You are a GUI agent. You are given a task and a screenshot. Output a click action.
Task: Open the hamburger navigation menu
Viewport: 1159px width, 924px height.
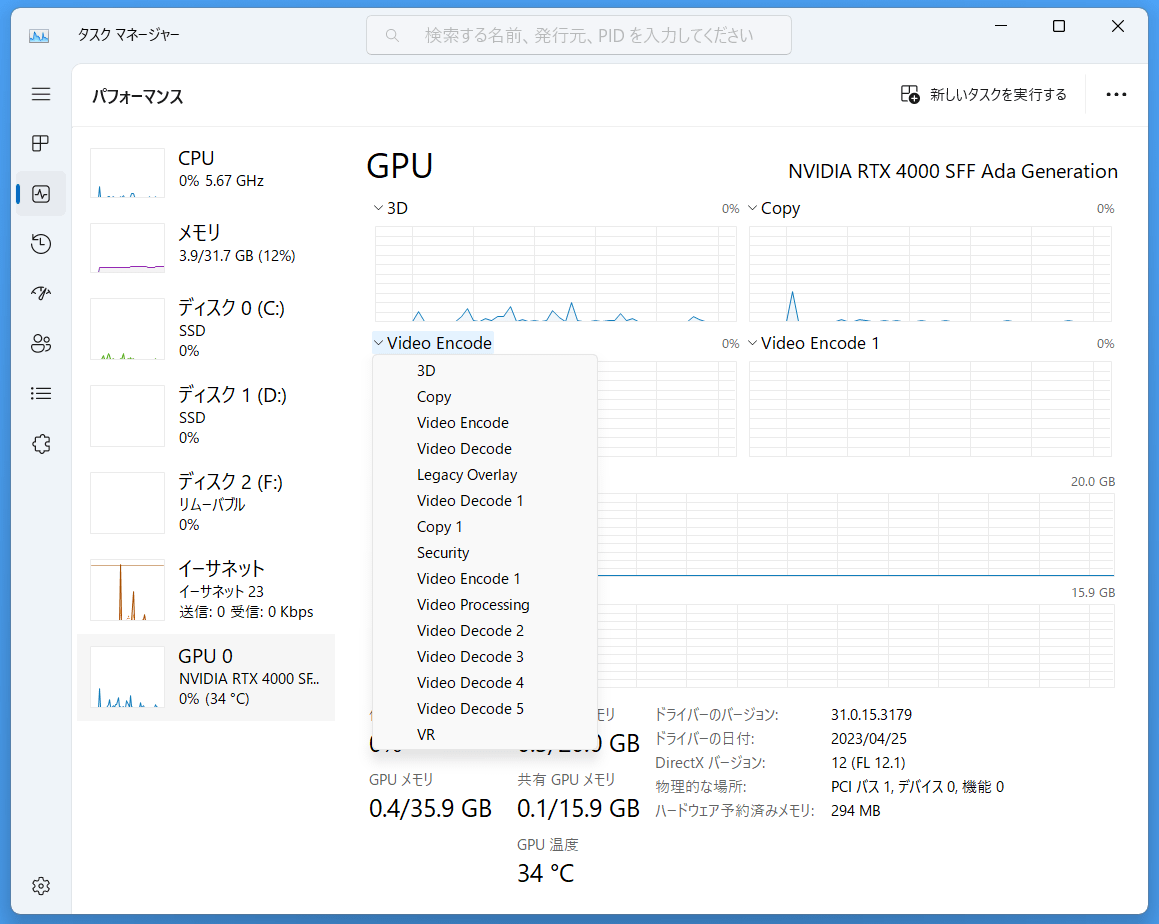(41, 94)
